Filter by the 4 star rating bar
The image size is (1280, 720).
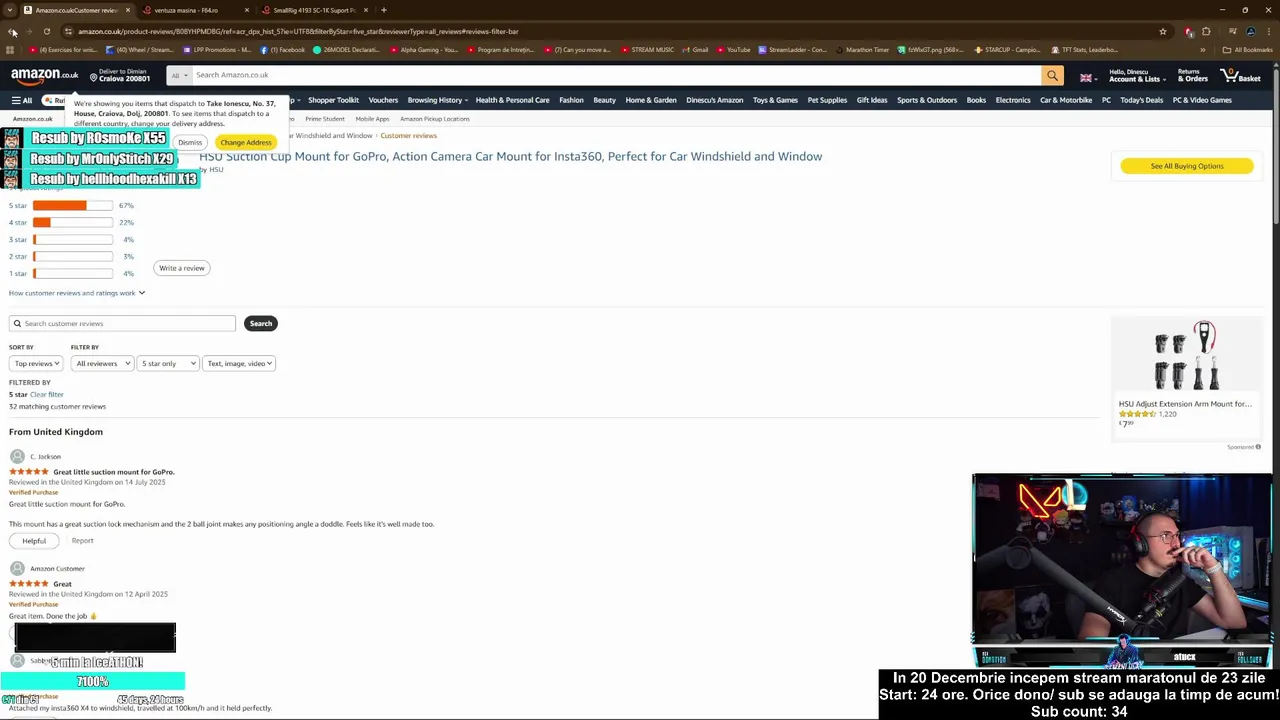tap(72, 223)
